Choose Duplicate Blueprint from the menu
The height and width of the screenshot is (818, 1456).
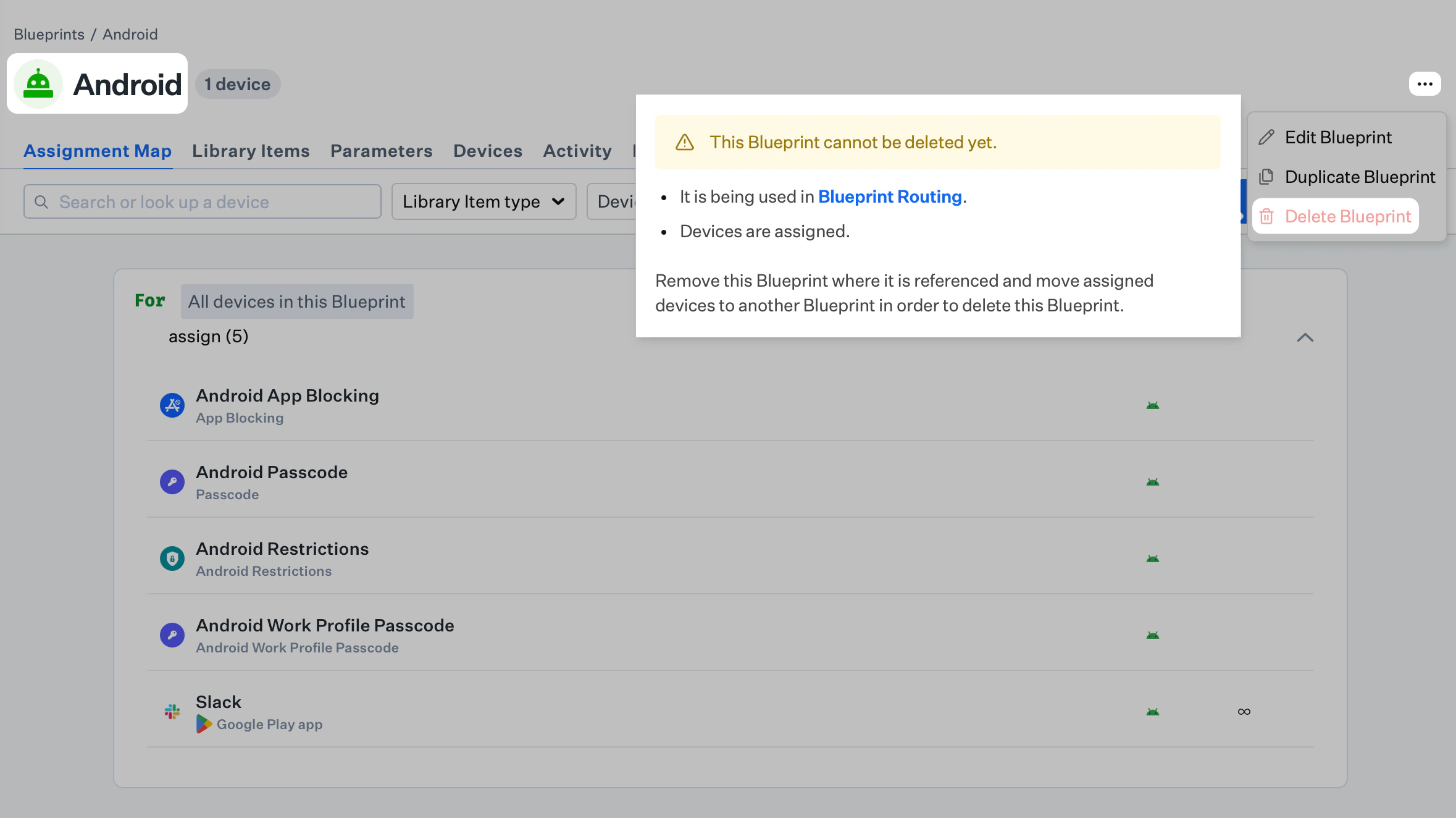point(1359,177)
